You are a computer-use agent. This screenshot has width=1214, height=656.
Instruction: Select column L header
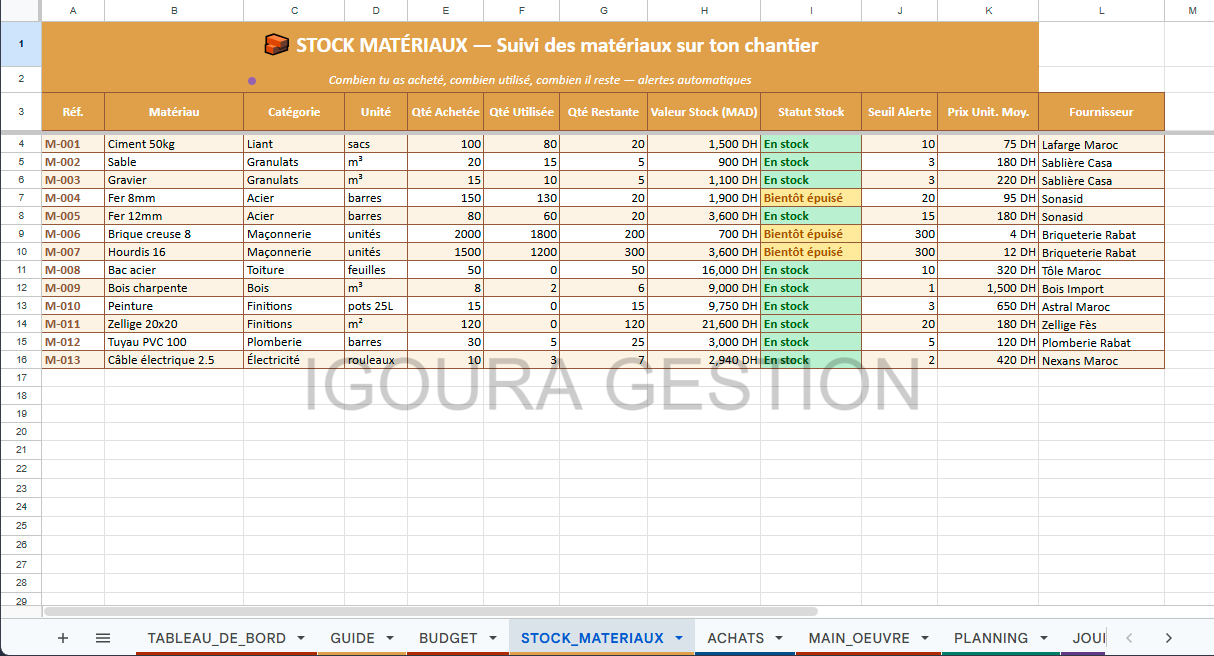[x=1101, y=10]
